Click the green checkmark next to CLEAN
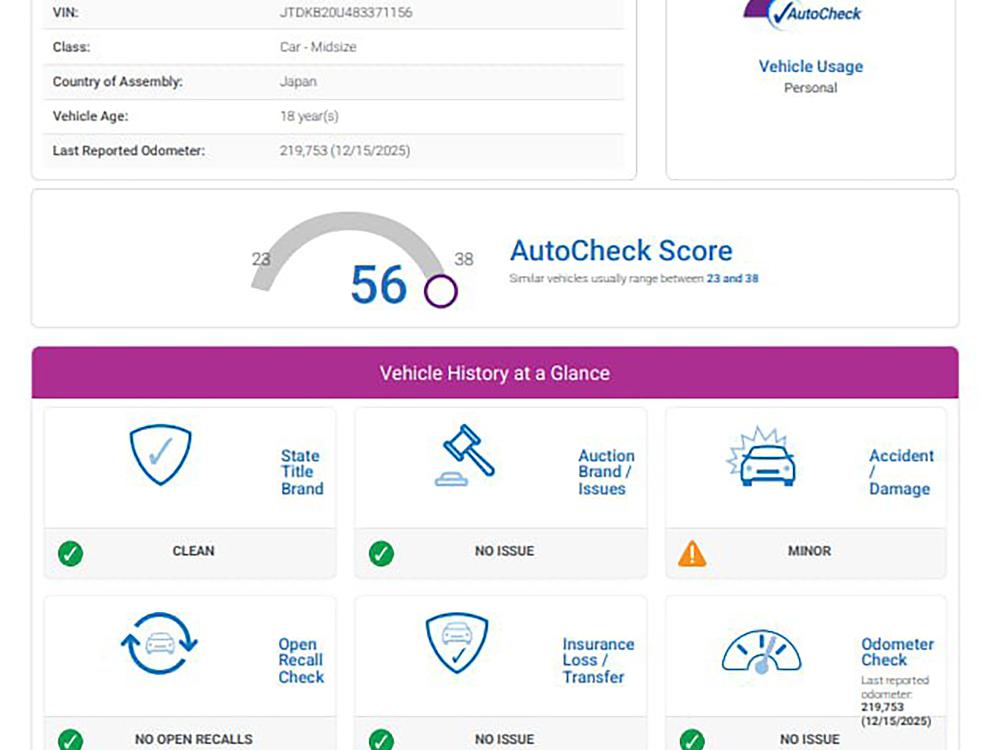Viewport: 1000px width, 750px height. [x=70, y=553]
